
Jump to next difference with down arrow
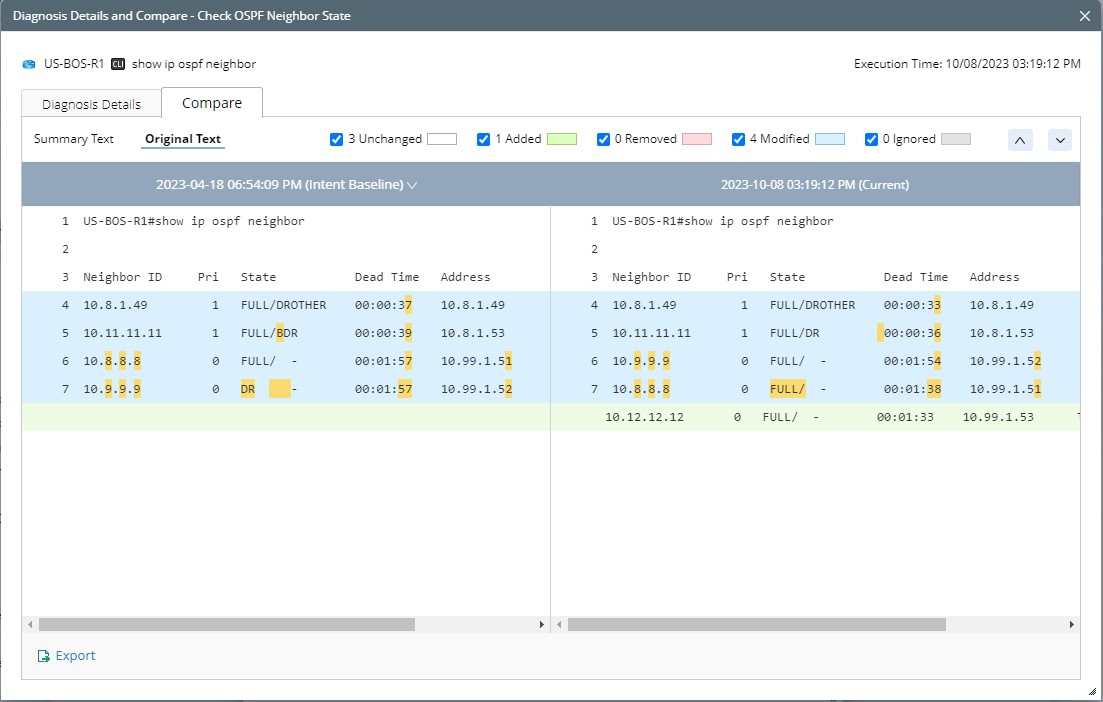coord(1059,140)
